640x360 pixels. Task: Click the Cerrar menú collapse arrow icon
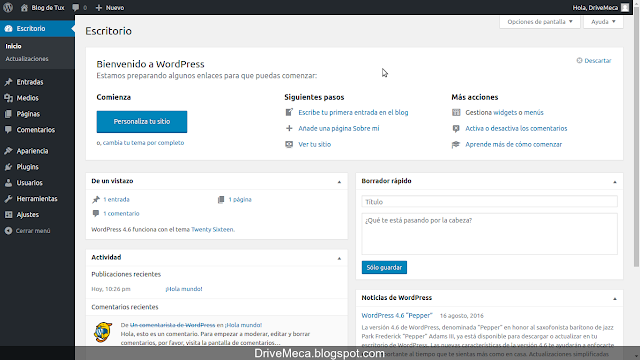pos(8,231)
